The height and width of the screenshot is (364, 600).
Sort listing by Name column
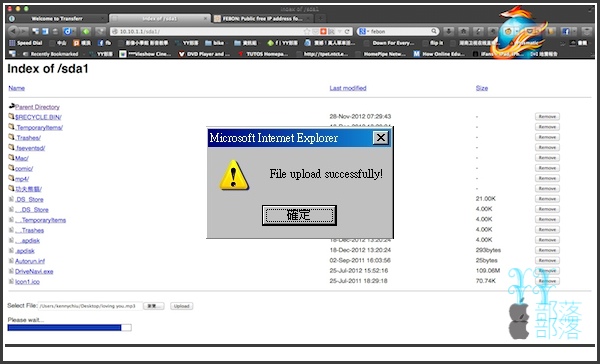pyautogui.click(x=16, y=88)
